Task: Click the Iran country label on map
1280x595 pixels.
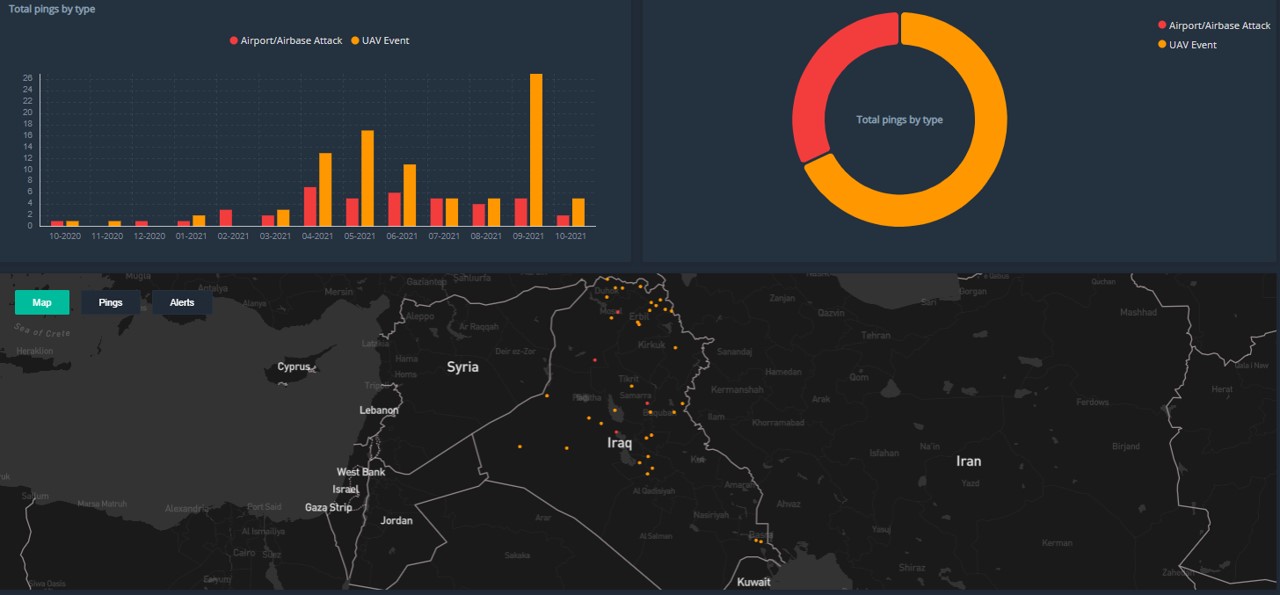Action: coord(969,461)
